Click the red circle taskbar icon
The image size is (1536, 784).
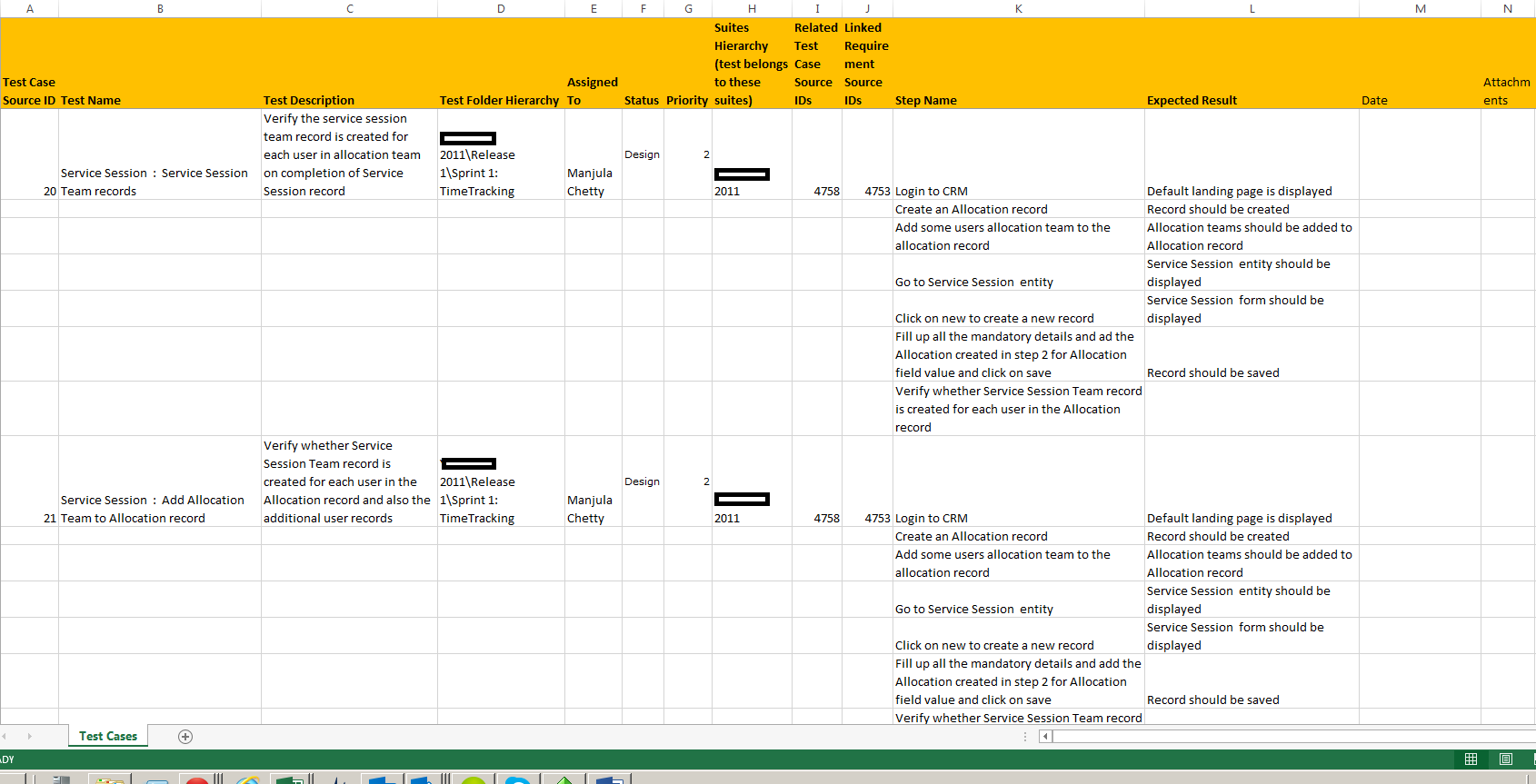196,779
